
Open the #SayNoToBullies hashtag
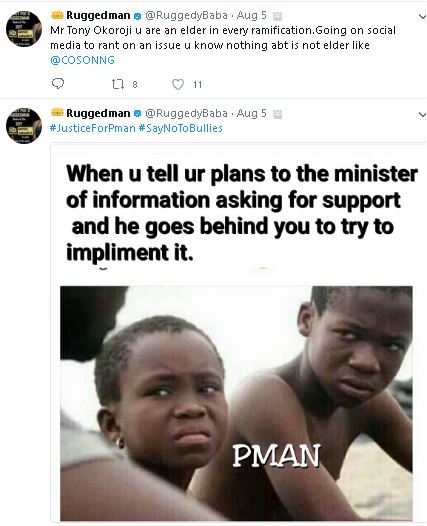point(180,128)
